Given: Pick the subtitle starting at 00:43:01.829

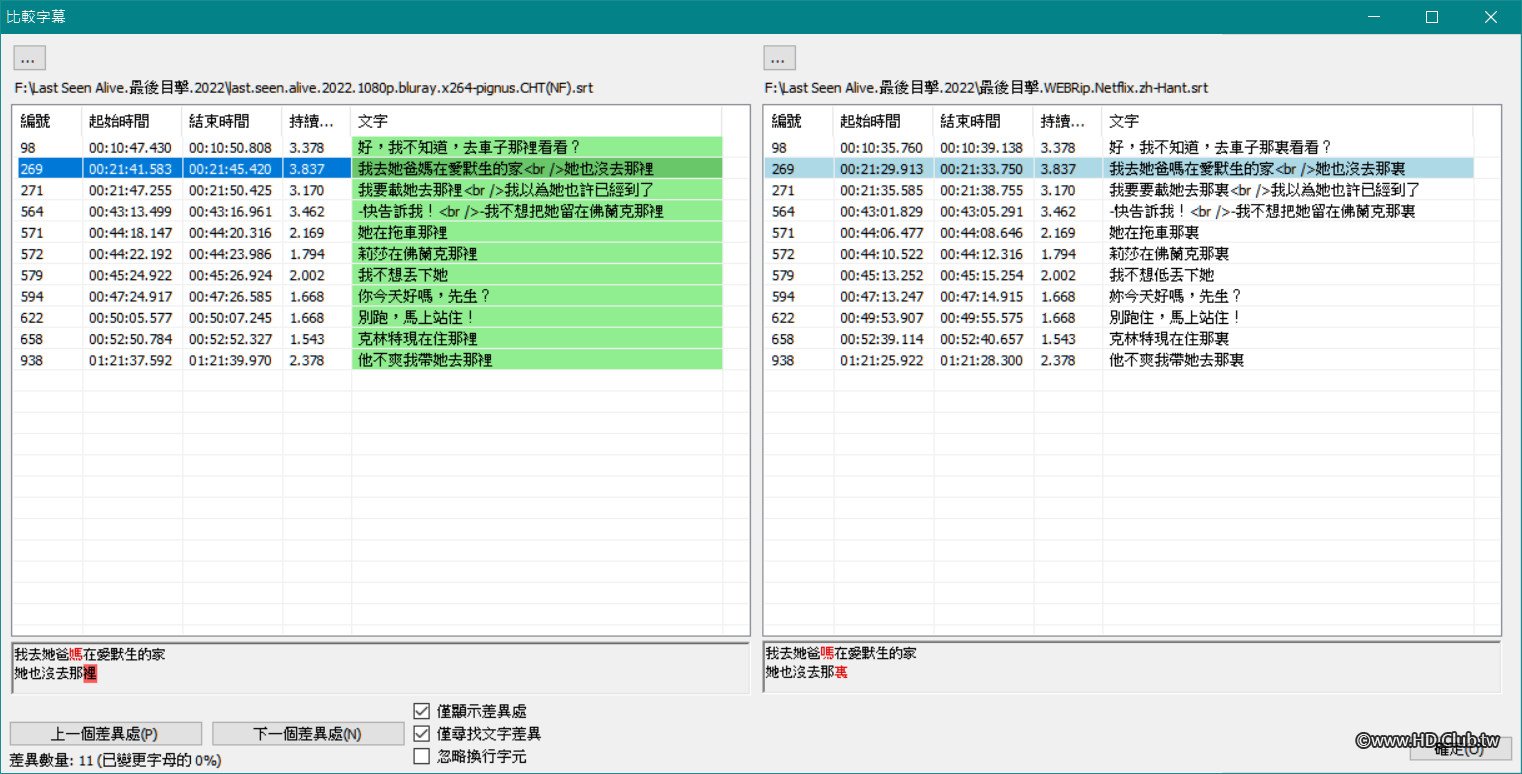Looking at the screenshot, I should tap(1119, 211).
